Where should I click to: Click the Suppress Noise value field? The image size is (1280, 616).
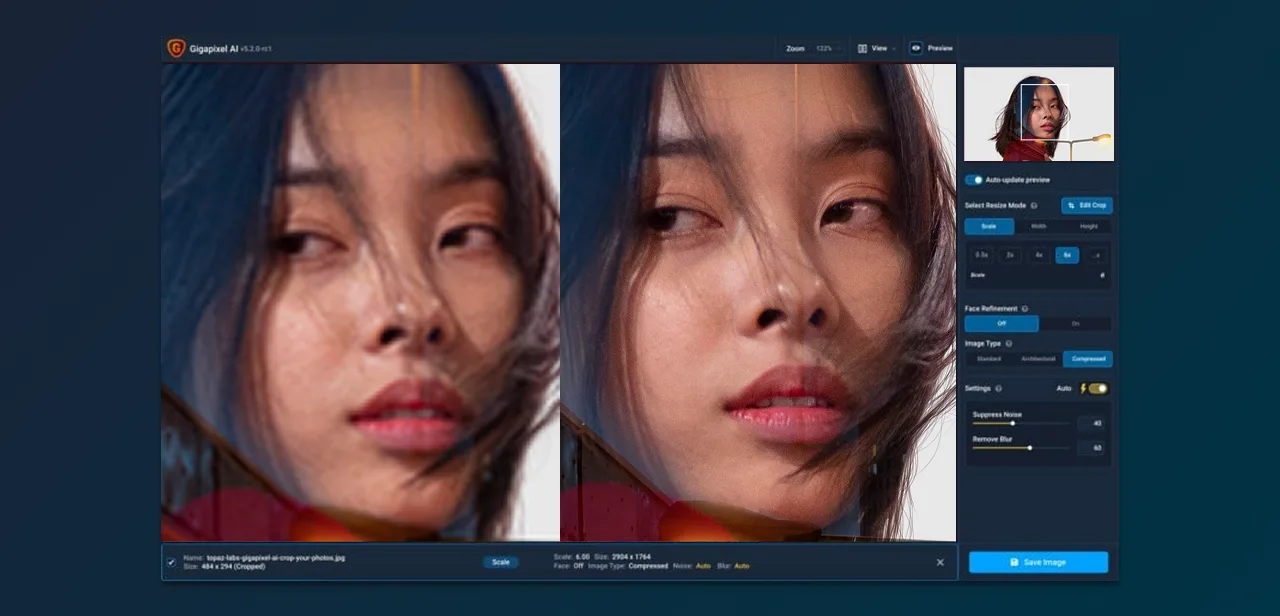1091,423
